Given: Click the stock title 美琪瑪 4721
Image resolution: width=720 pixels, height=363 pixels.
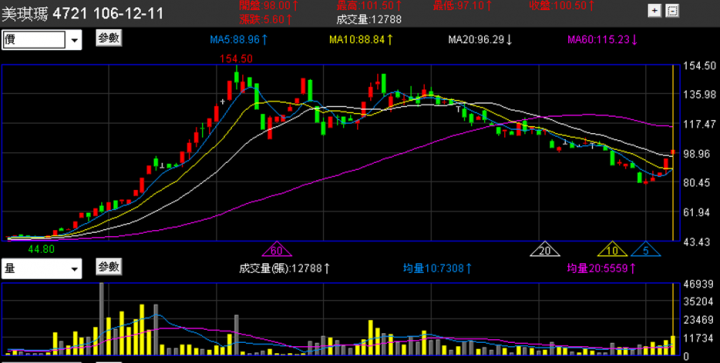Looking at the screenshot, I should click(45, 14).
